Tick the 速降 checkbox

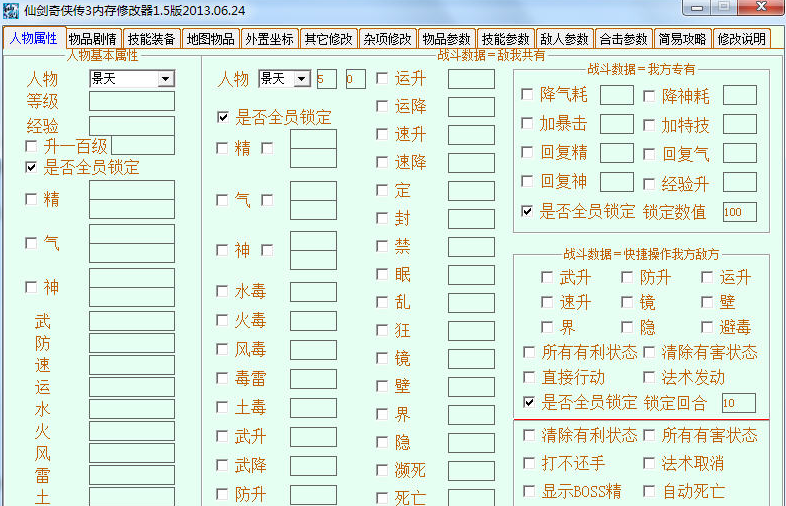pos(382,162)
